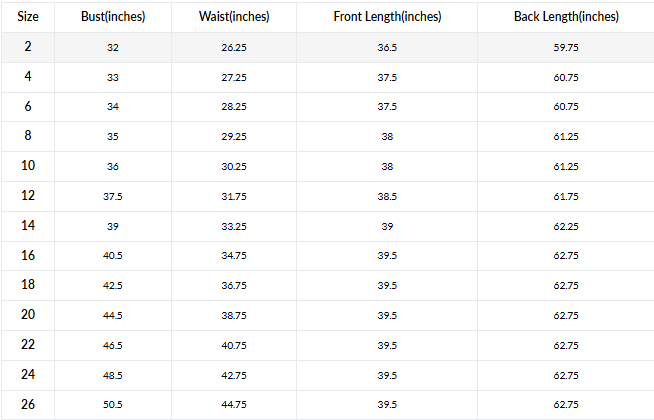Select the size 14 row label
Viewport: 654px width, 420px height.
(x=28, y=225)
